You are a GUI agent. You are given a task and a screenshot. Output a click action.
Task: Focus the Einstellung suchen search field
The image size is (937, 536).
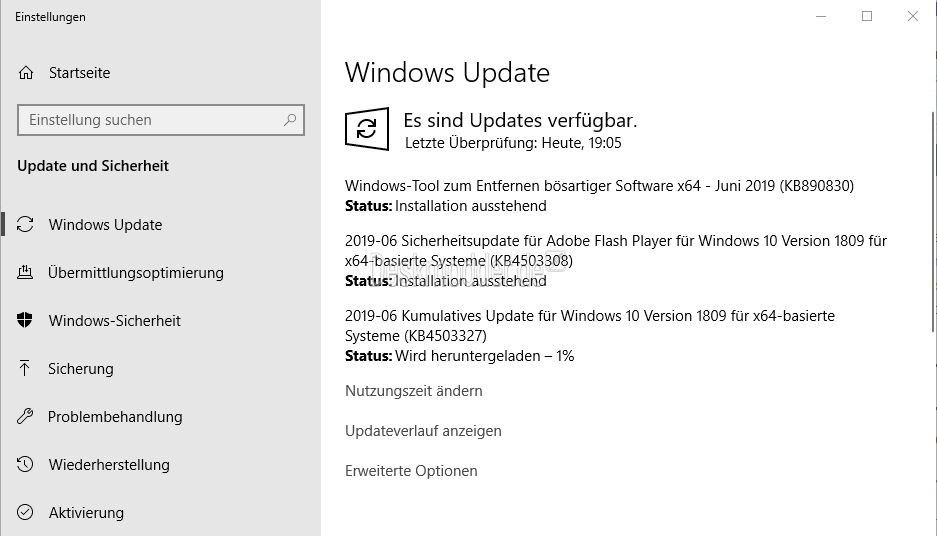[x=161, y=120]
